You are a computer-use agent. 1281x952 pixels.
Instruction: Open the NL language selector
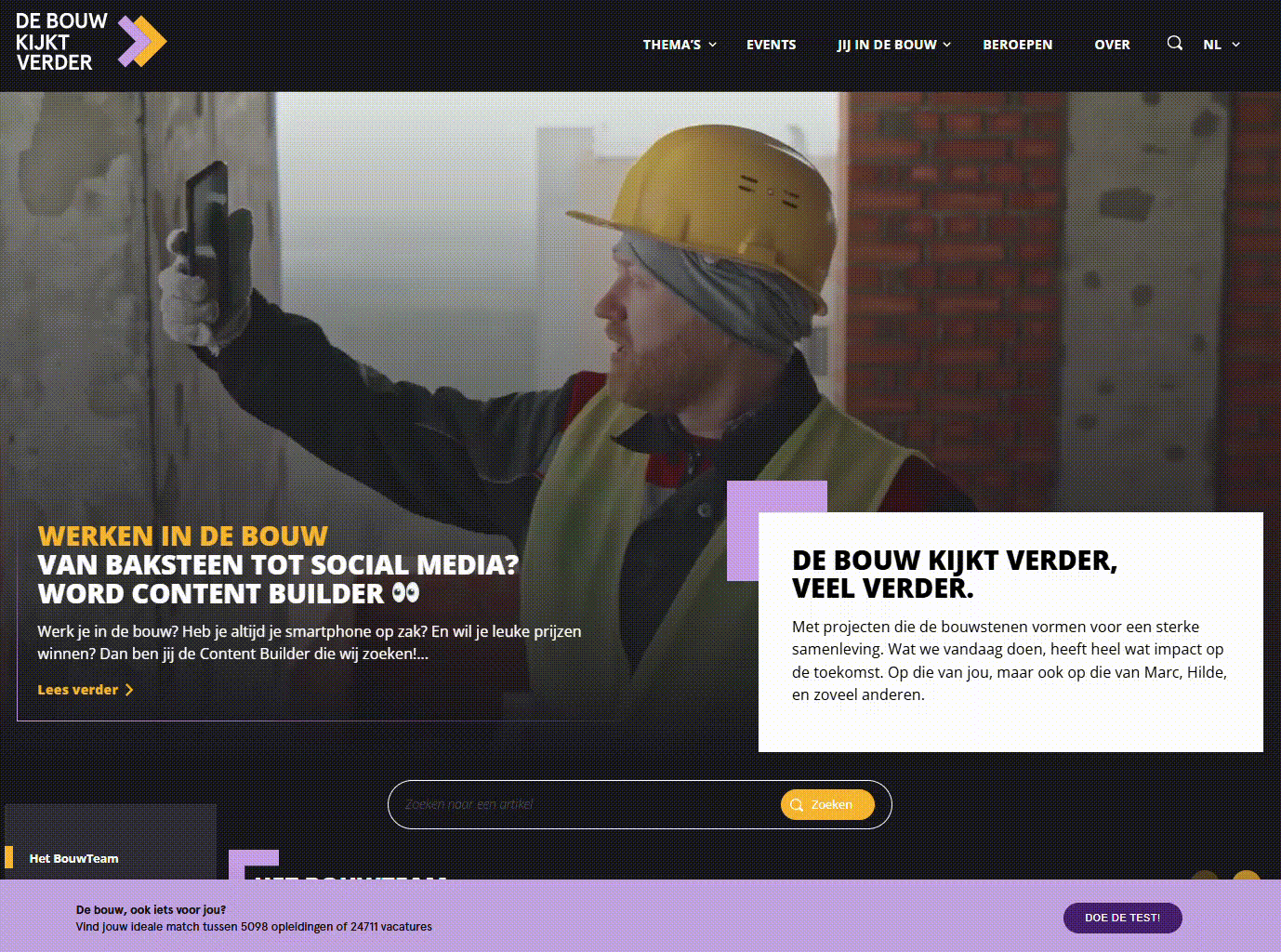click(x=1222, y=45)
